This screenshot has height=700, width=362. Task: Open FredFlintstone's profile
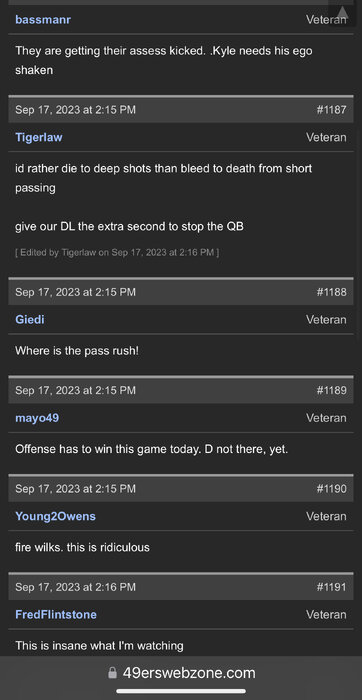(x=56, y=614)
